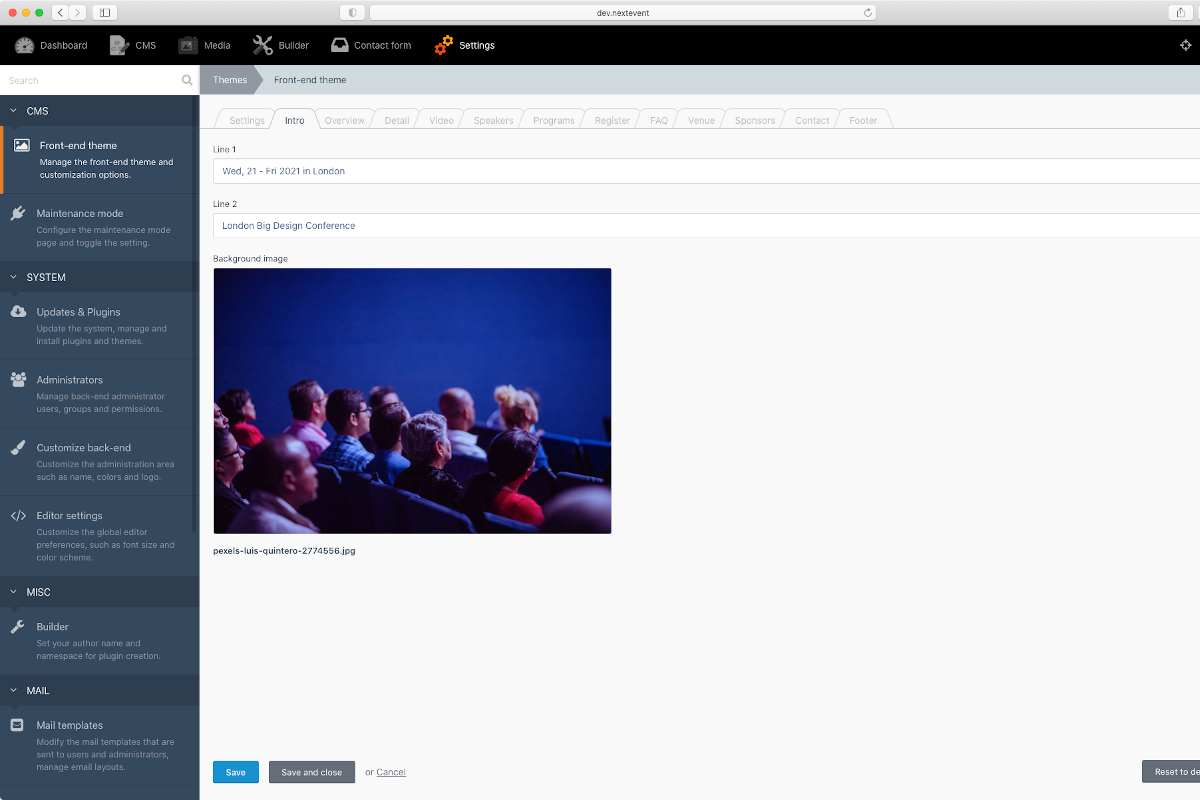Select the Intro tab
The image size is (1200, 800).
pyautogui.click(x=294, y=120)
